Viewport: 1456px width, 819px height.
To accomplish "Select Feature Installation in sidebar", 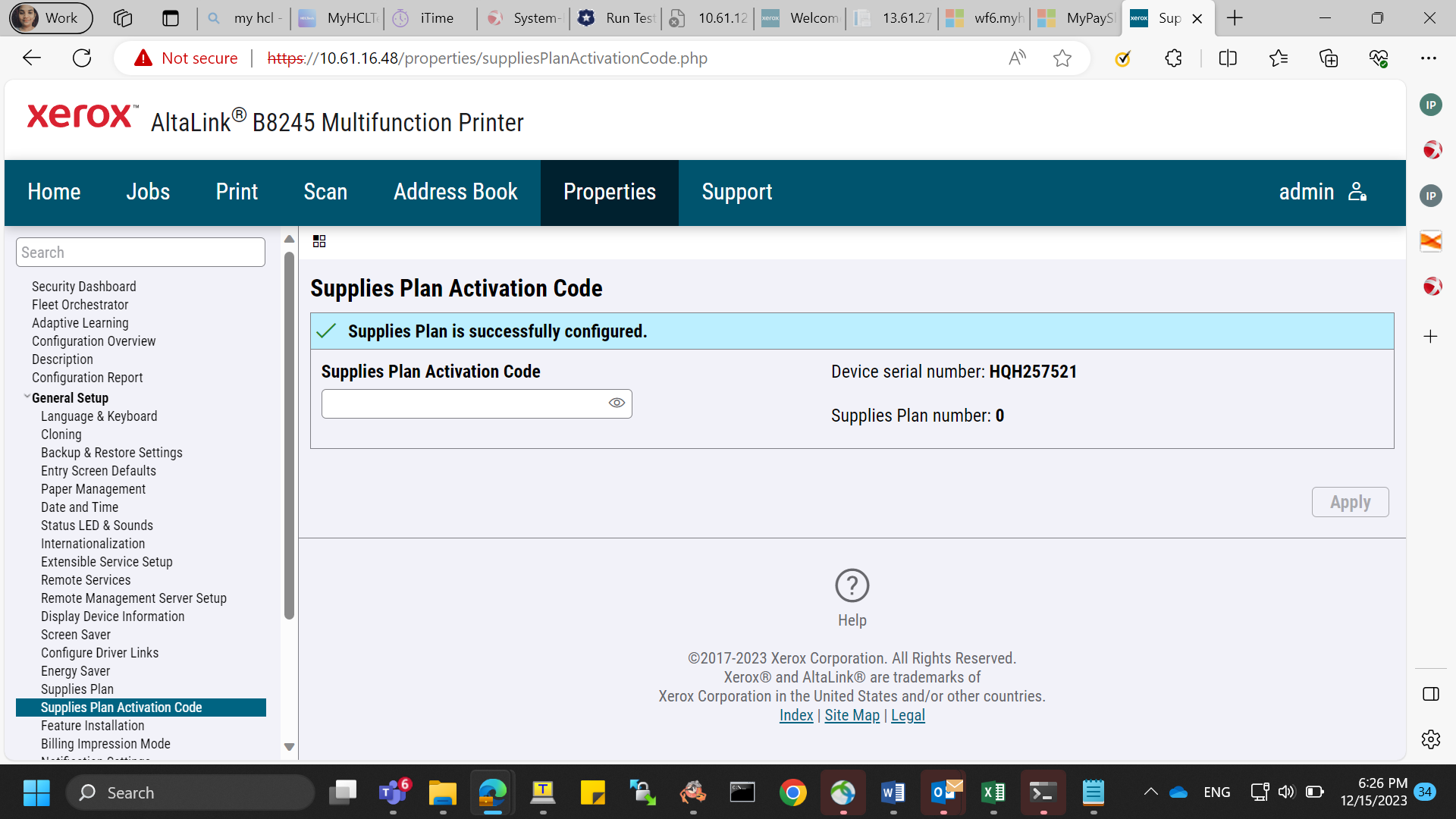I will coord(93,726).
